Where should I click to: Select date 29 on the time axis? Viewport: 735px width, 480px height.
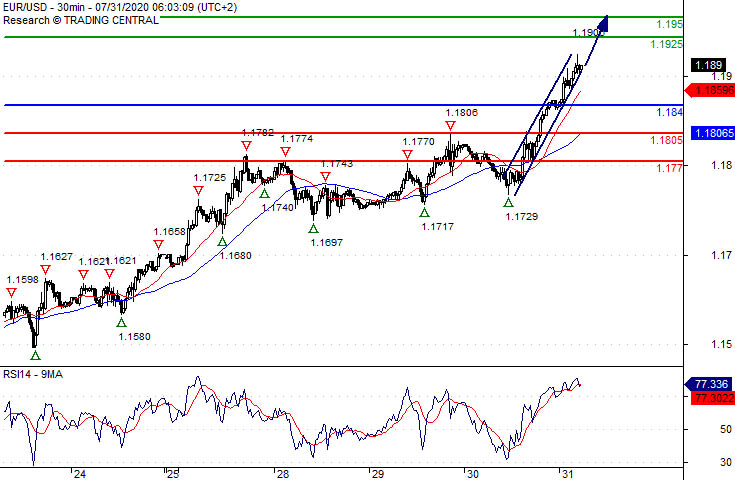(377, 474)
